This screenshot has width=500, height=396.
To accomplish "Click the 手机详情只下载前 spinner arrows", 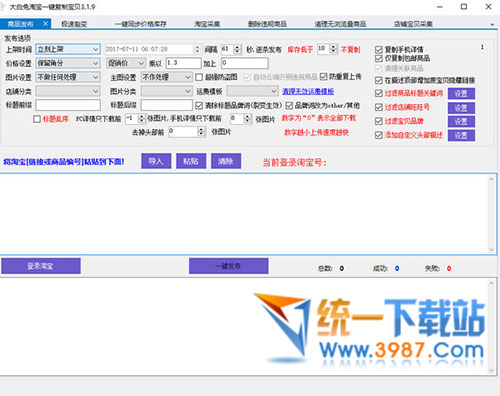I will pos(247,118).
